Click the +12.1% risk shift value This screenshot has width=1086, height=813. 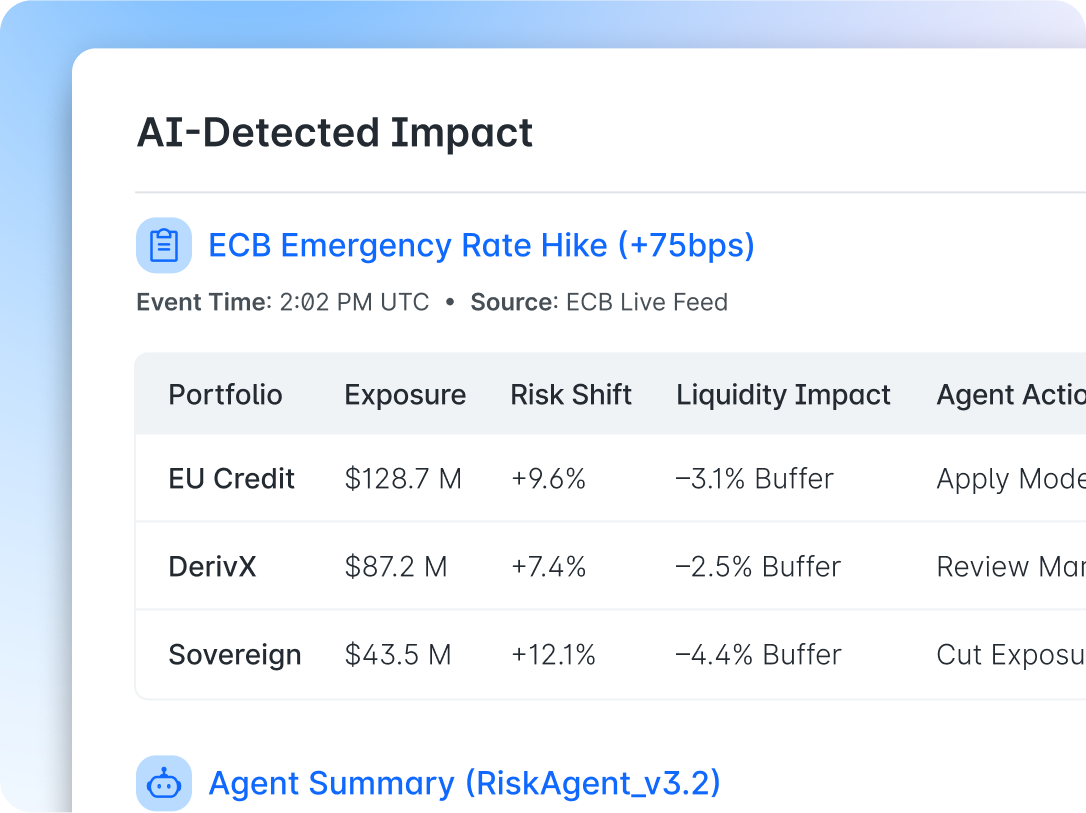(553, 655)
